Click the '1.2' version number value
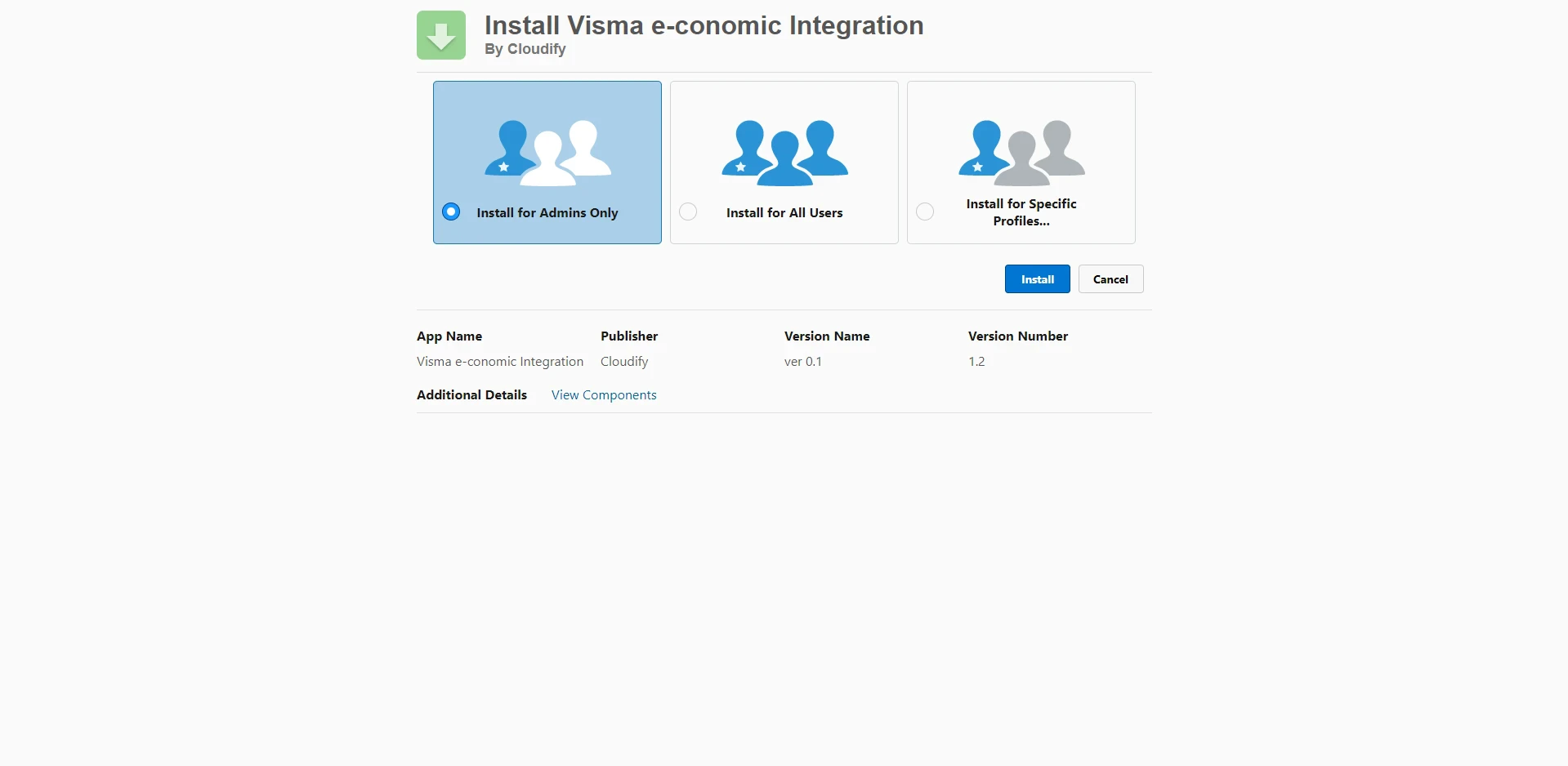 pos(976,362)
